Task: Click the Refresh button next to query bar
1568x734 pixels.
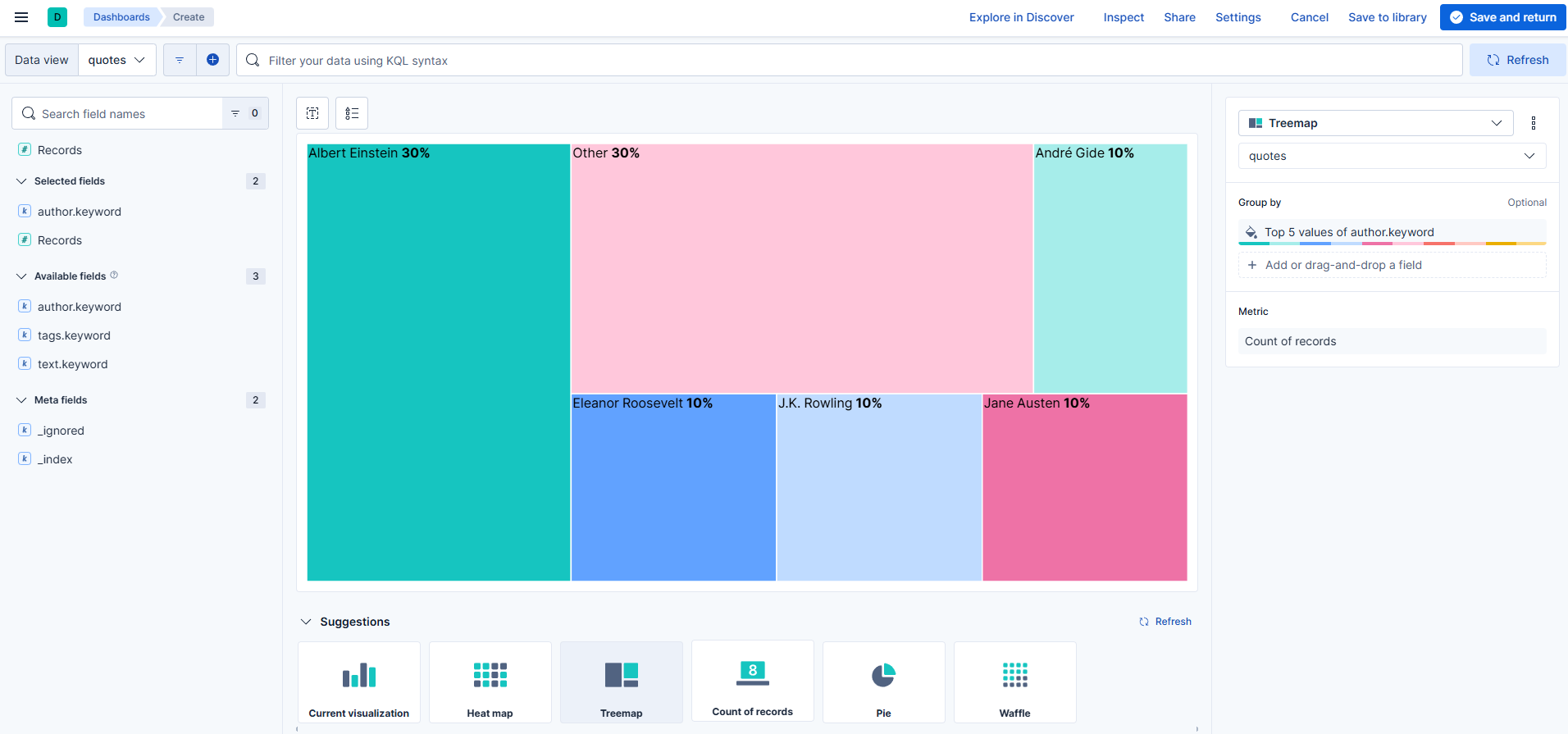Action: click(x=1517, y=60)
